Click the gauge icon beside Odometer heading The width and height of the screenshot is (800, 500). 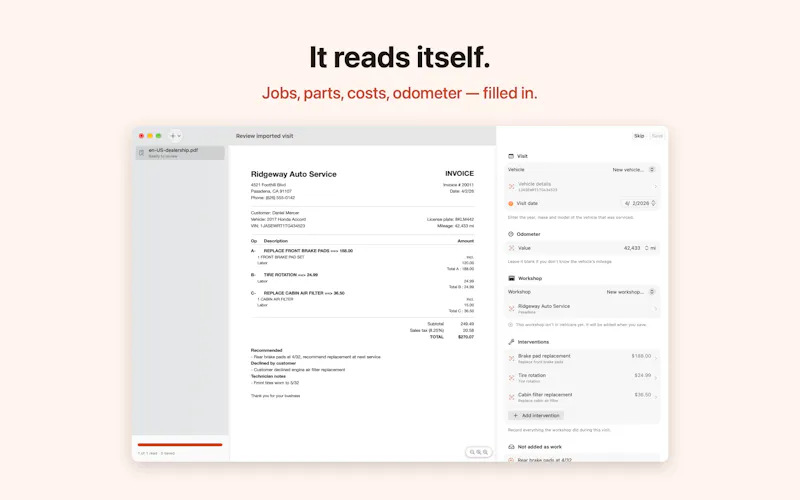point(511,234)
